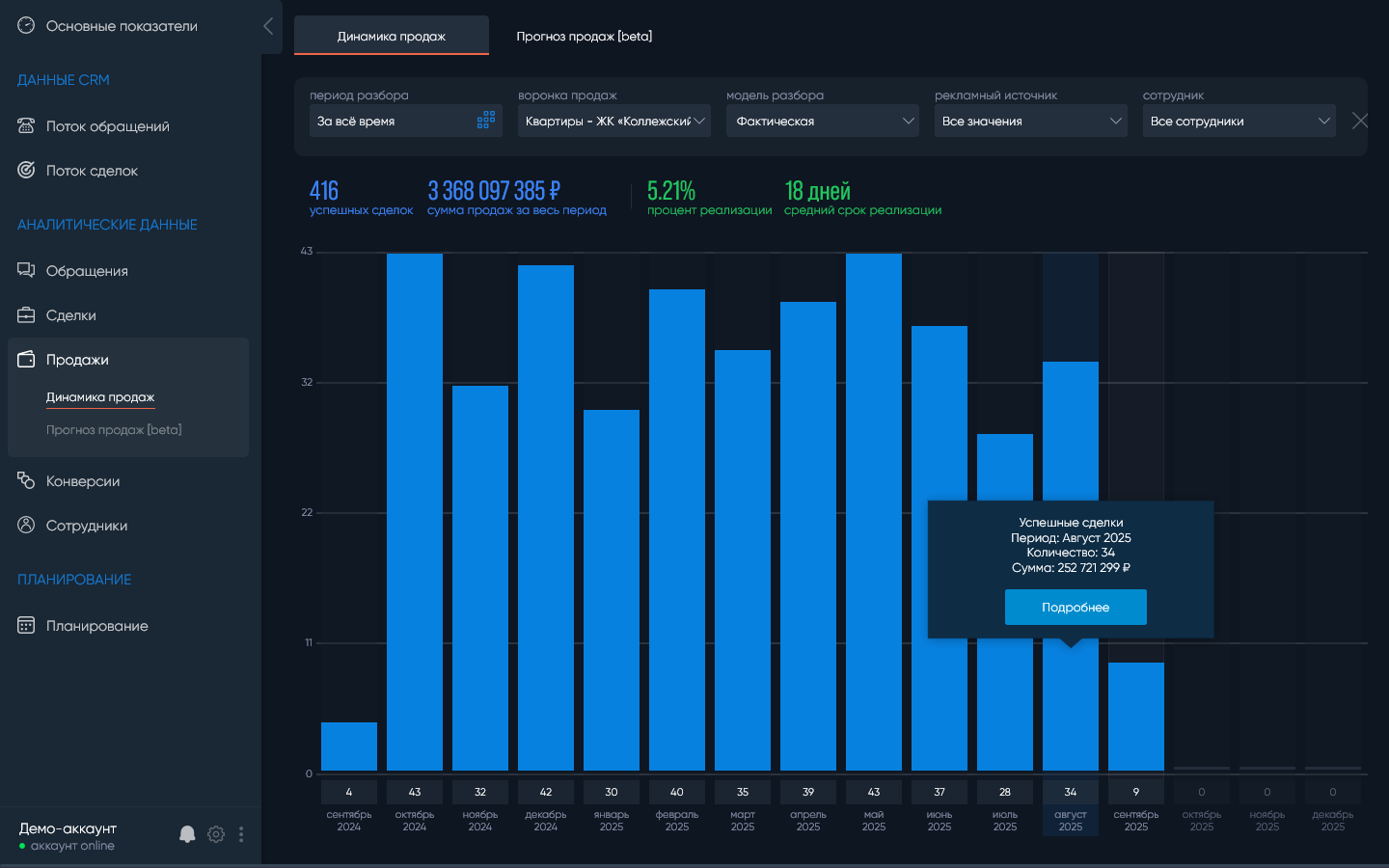Image resolution: width=1389 pixels, height=868 pixels.
Task: Select the Динамика продаж tab
Action: pos(391,37)
